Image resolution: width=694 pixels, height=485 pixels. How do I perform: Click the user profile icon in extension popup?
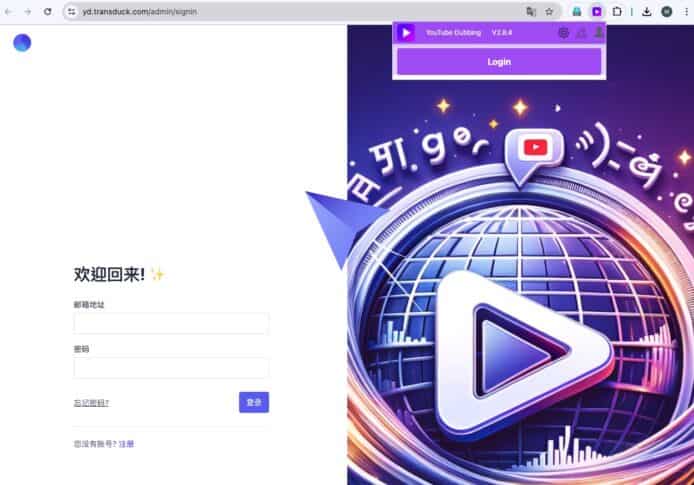(599, 33)
